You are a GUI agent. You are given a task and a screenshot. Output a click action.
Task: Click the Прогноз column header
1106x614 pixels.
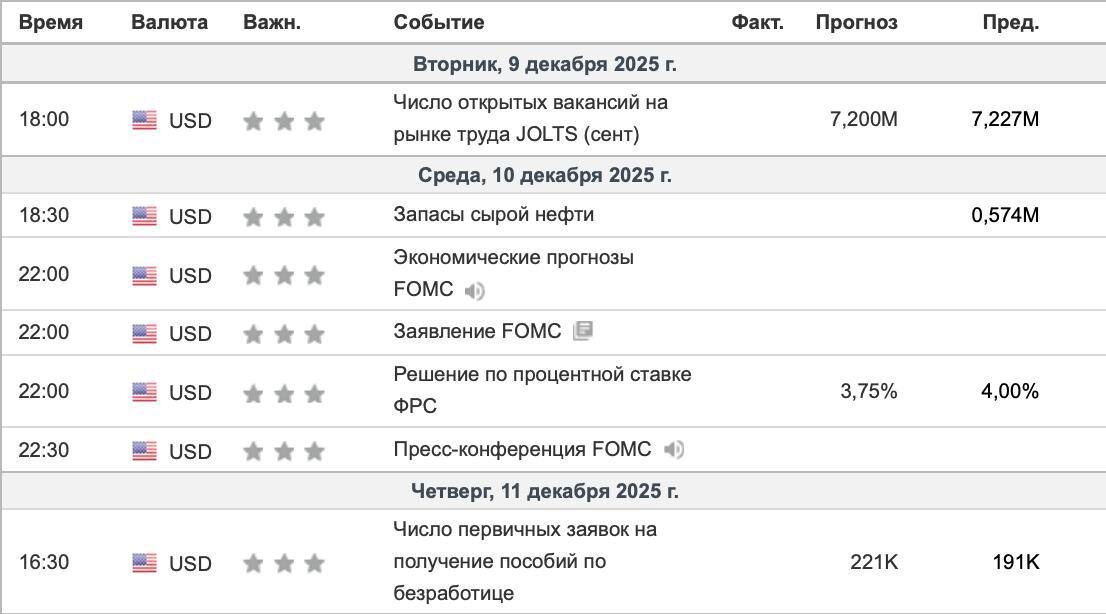pos(856,23)
